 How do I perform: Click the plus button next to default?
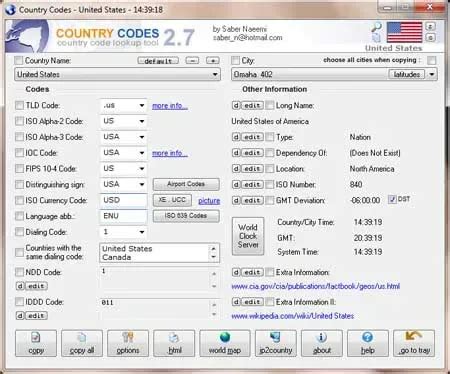(213, 61)
